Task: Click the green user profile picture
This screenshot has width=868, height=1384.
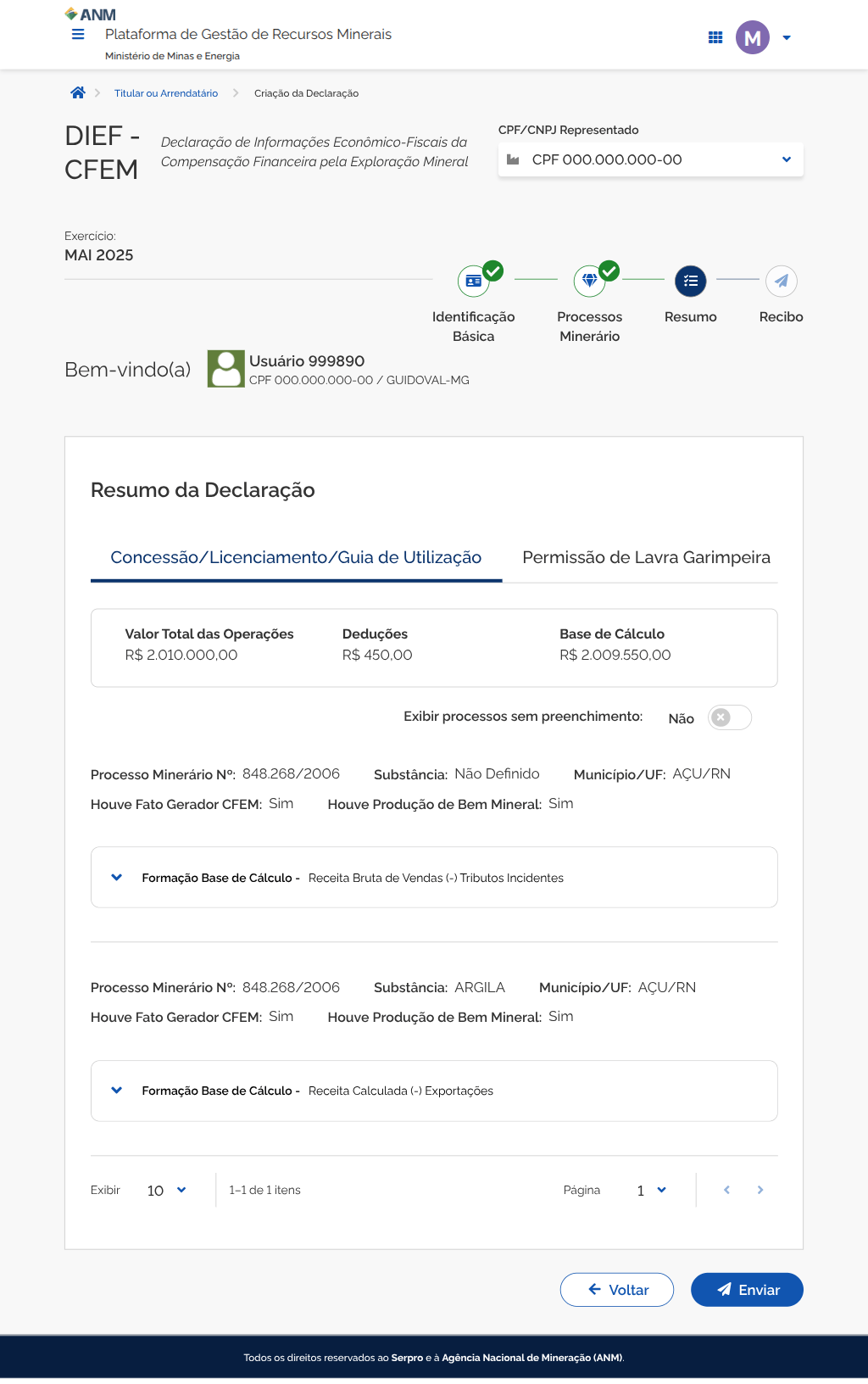Action: pyautogui.click(x=225, y=370)
